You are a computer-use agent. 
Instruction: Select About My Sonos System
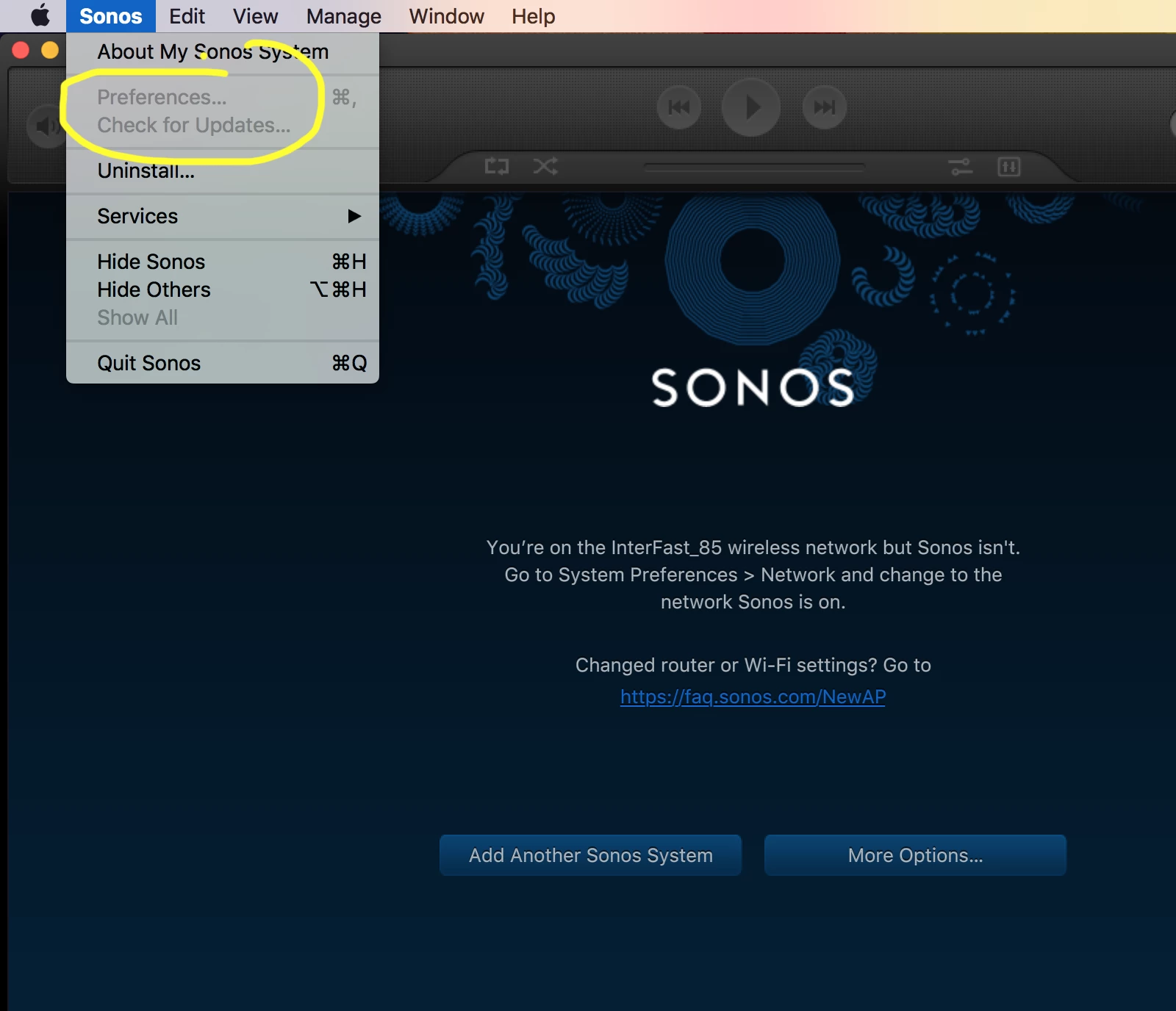point(223,51)
